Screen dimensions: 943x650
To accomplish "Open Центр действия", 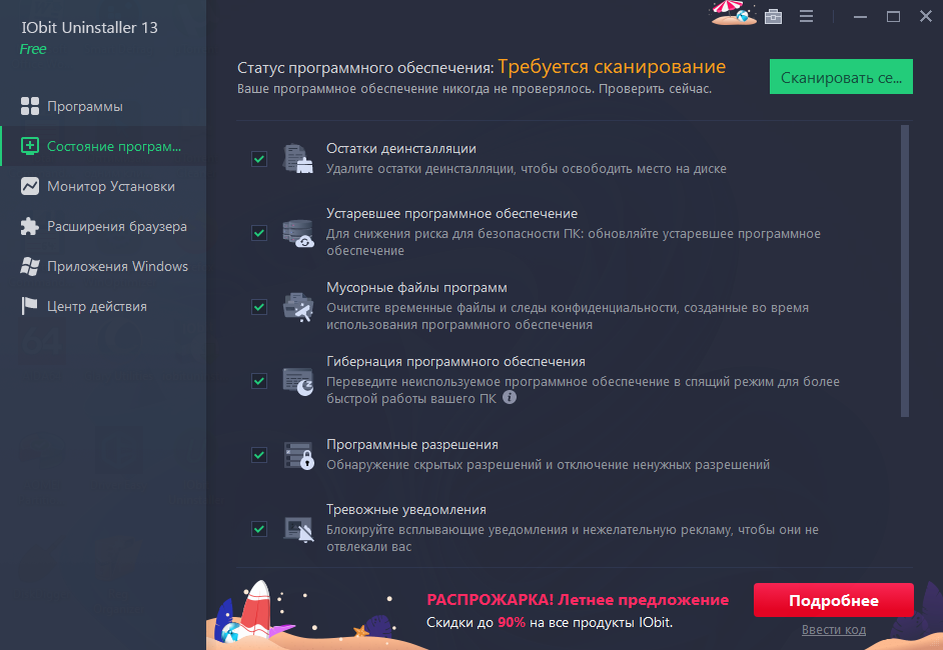I will coord(103,306).
